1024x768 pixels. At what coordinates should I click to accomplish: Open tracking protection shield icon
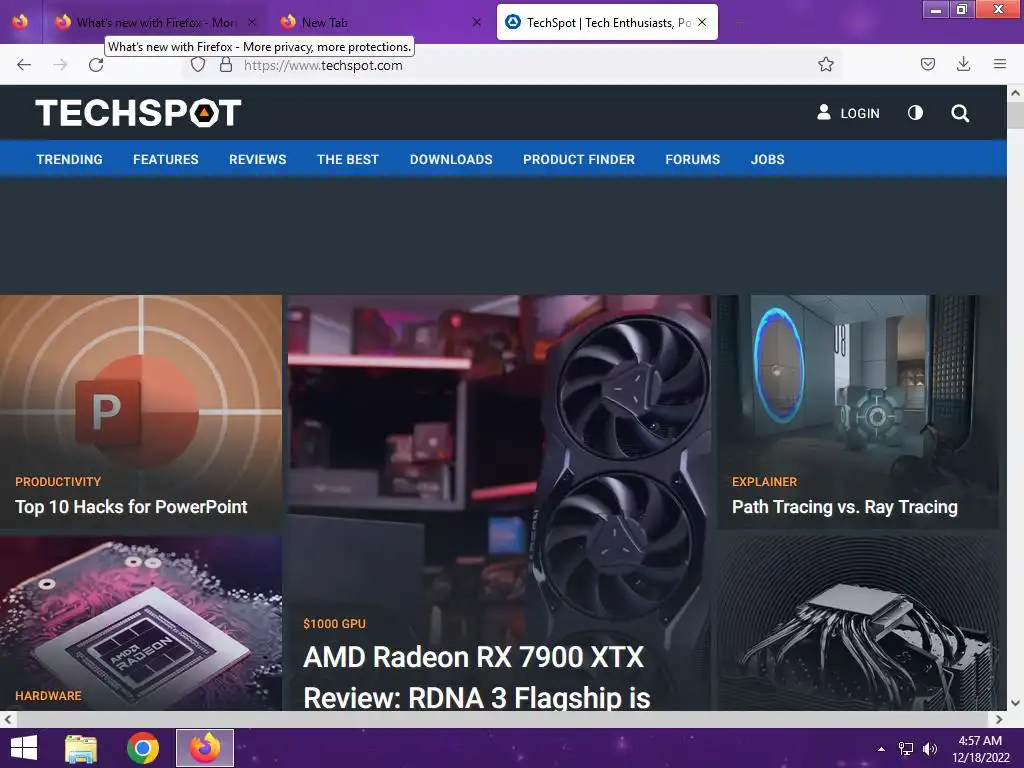pos(198,65)
